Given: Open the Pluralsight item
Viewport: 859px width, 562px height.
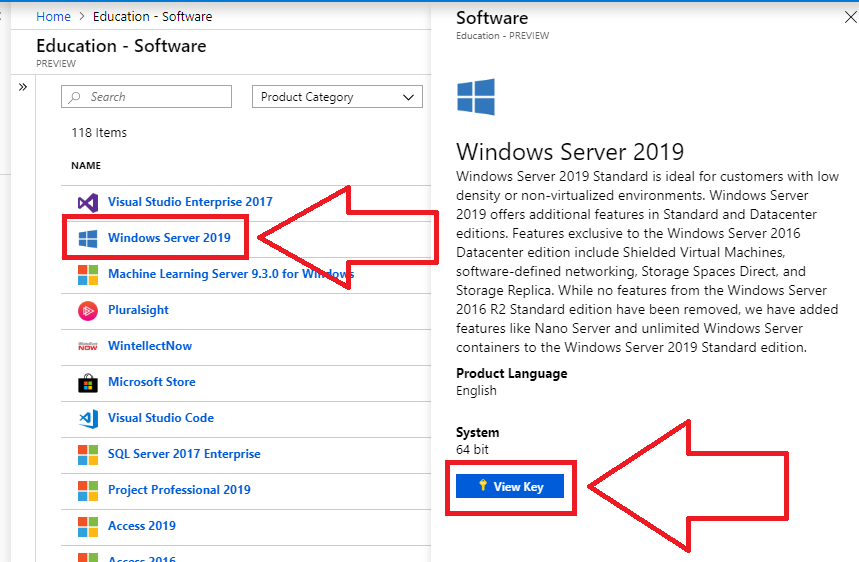Looking at the screenshot, I should (x=138, y=310).
